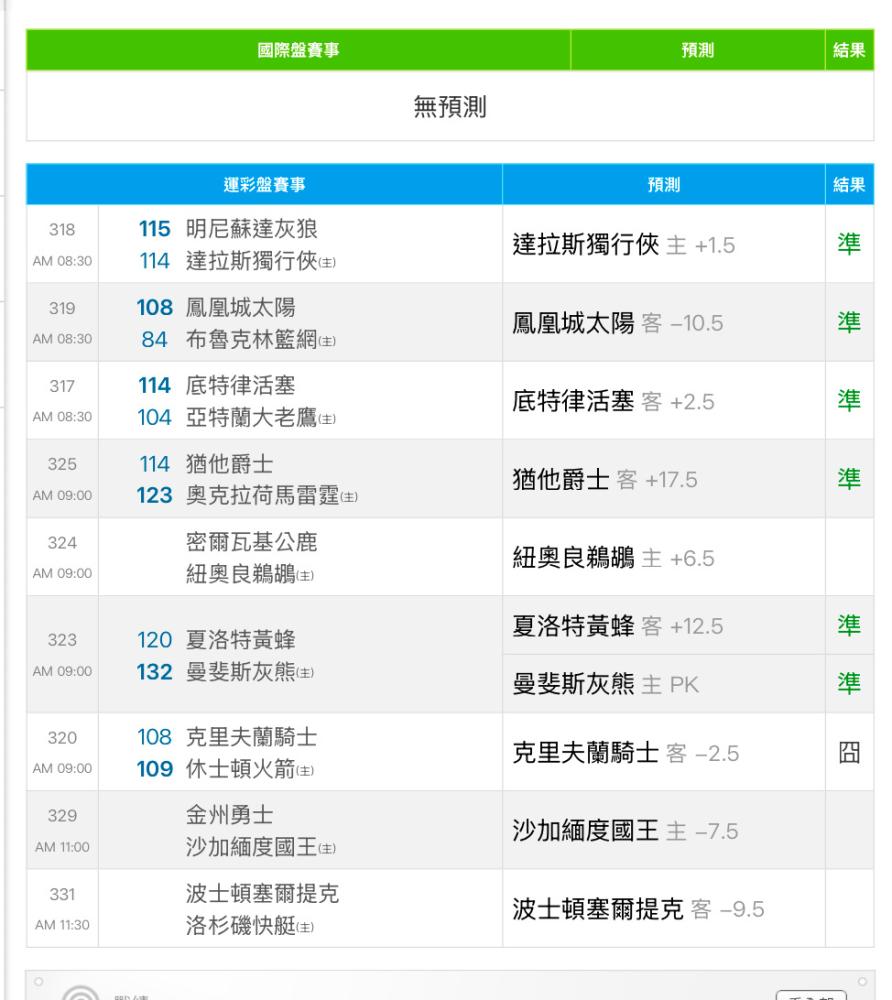Click the 準 result for 夏洛特黃蜂 prediction

pyautogui.click(x=849, y=626)
